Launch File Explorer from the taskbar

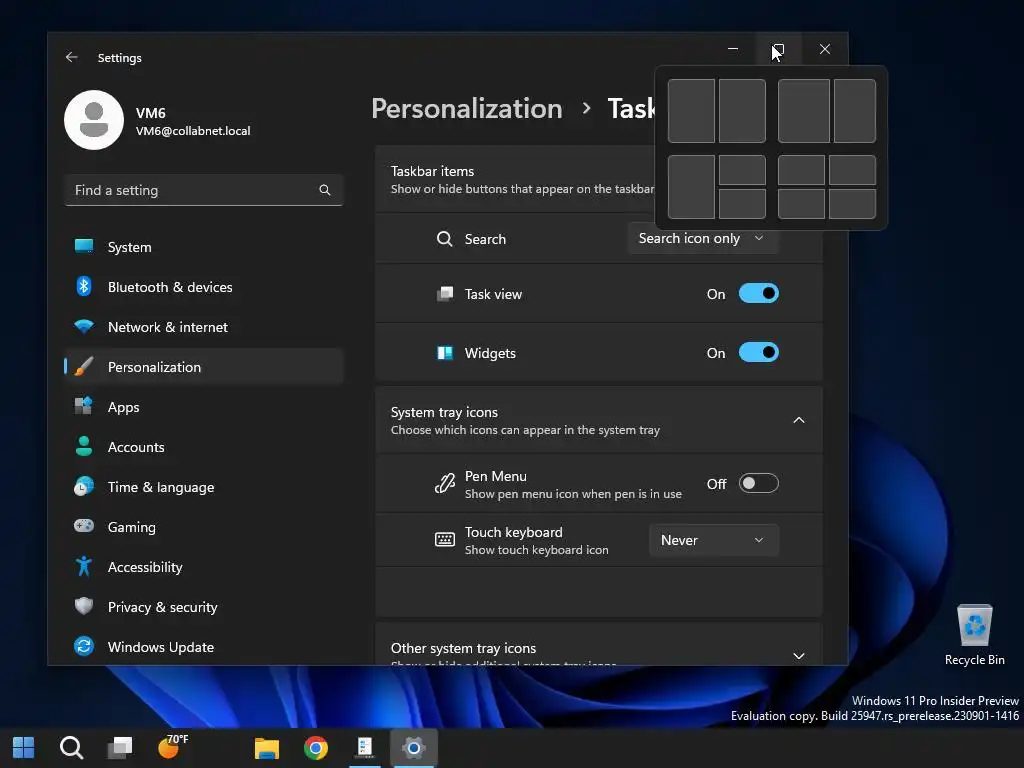pos(266,747)
